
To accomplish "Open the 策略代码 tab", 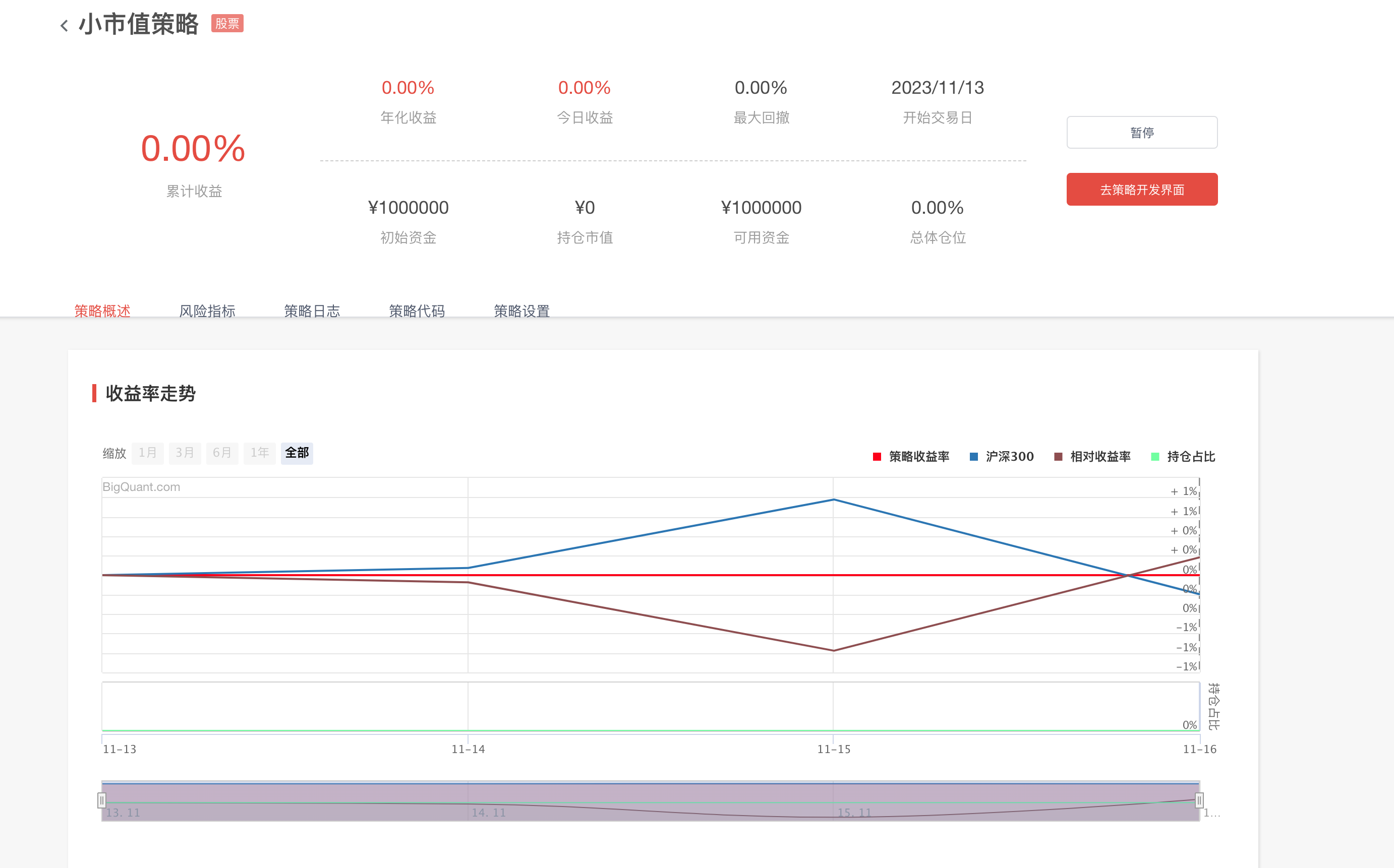I will (417, 311).
